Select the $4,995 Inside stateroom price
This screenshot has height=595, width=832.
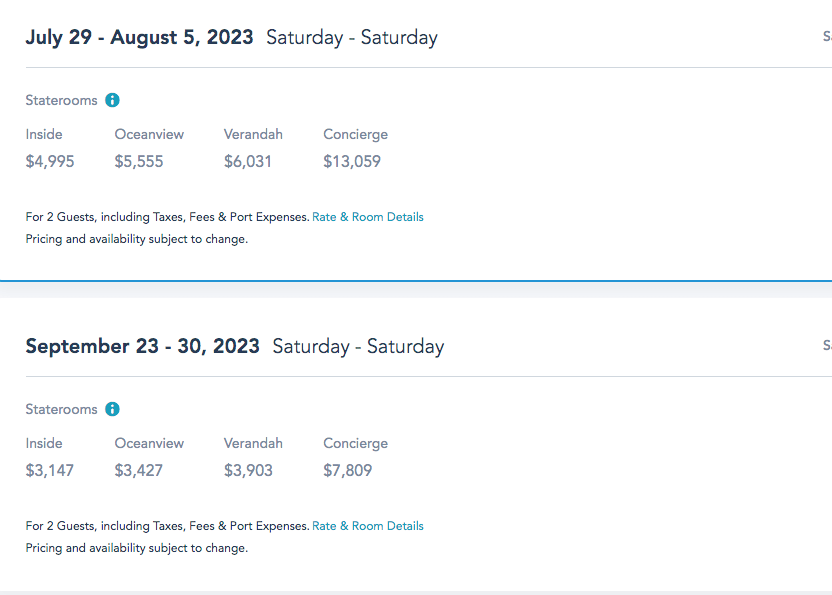click(x=50, y=162)
